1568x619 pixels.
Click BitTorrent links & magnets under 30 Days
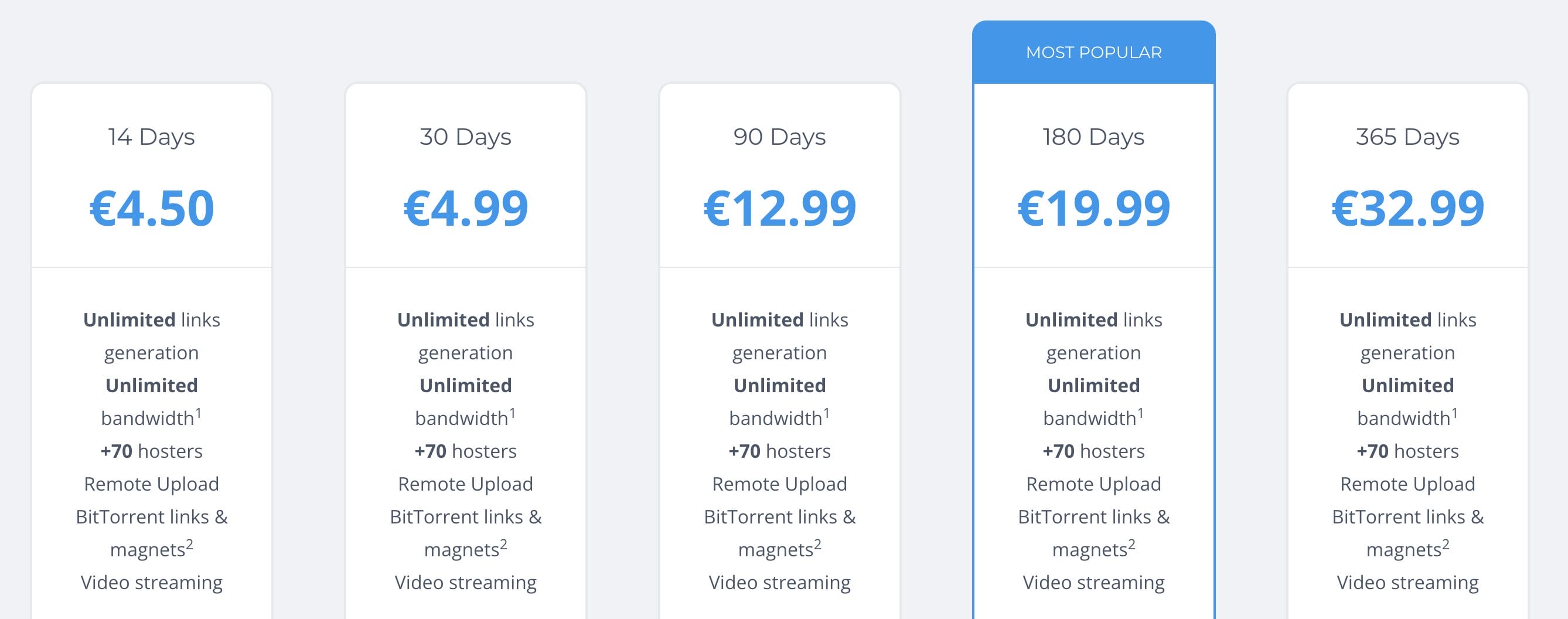point(466,533)
